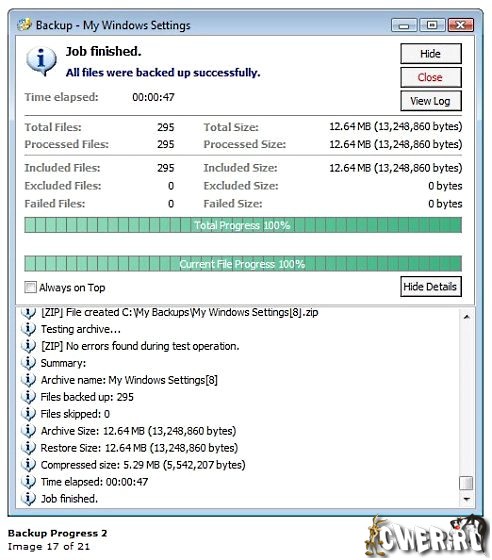Click the large info balloon icon
This screenshot has height=560, width=492.
coord(41,61)
